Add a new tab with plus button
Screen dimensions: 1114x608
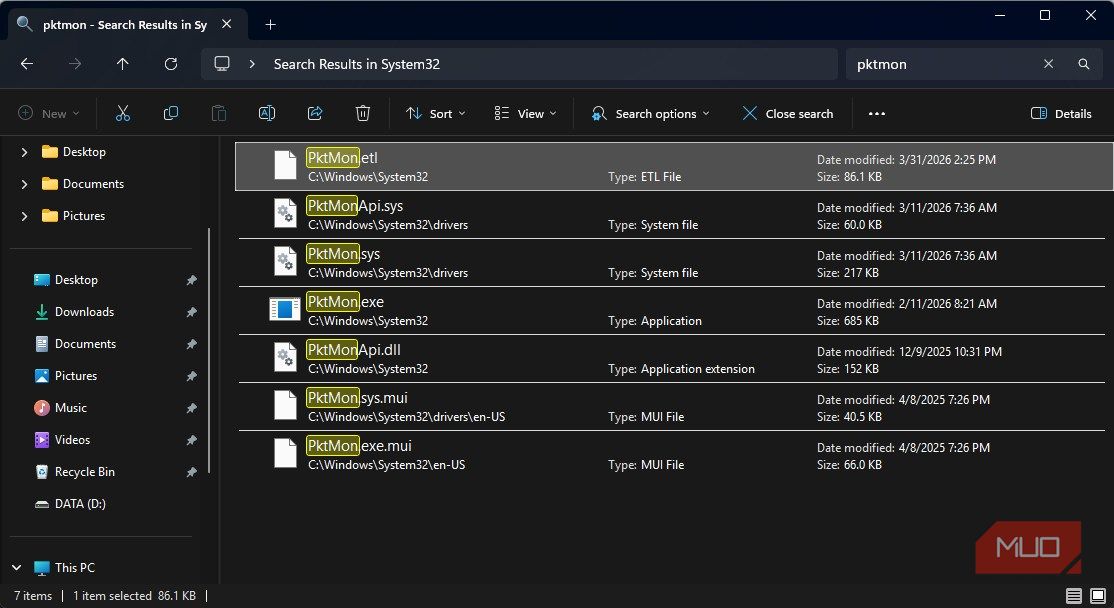pos(270,25)
